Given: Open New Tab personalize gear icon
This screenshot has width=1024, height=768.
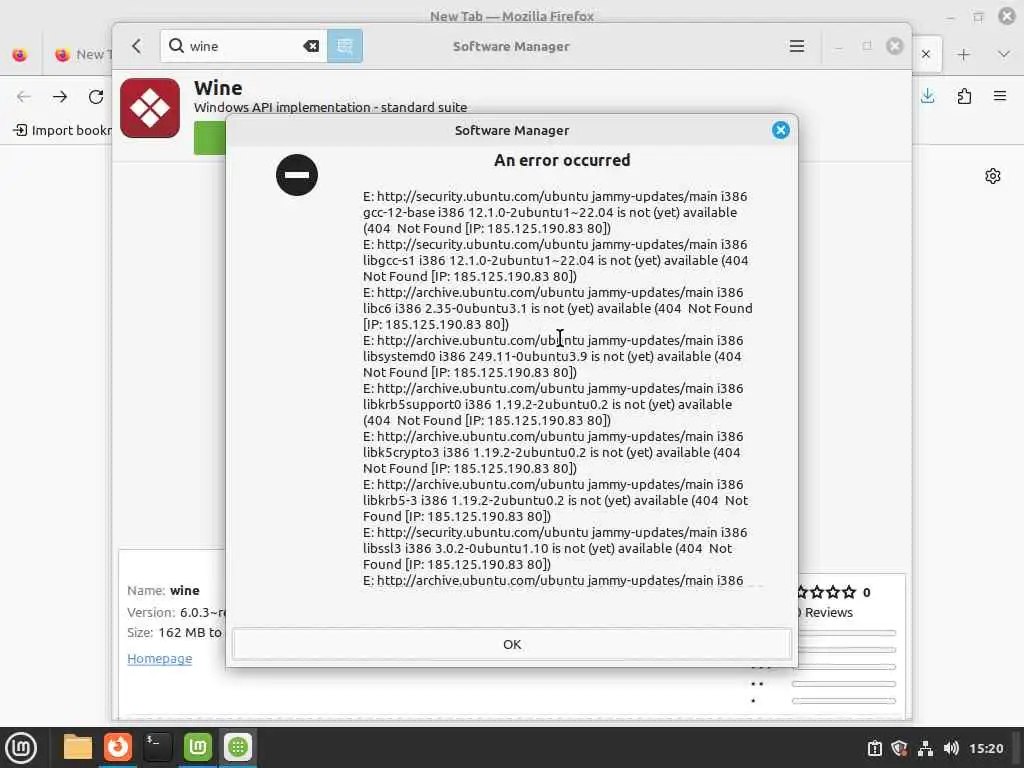Looking at the screenshot, I should [x=993, y=176].
